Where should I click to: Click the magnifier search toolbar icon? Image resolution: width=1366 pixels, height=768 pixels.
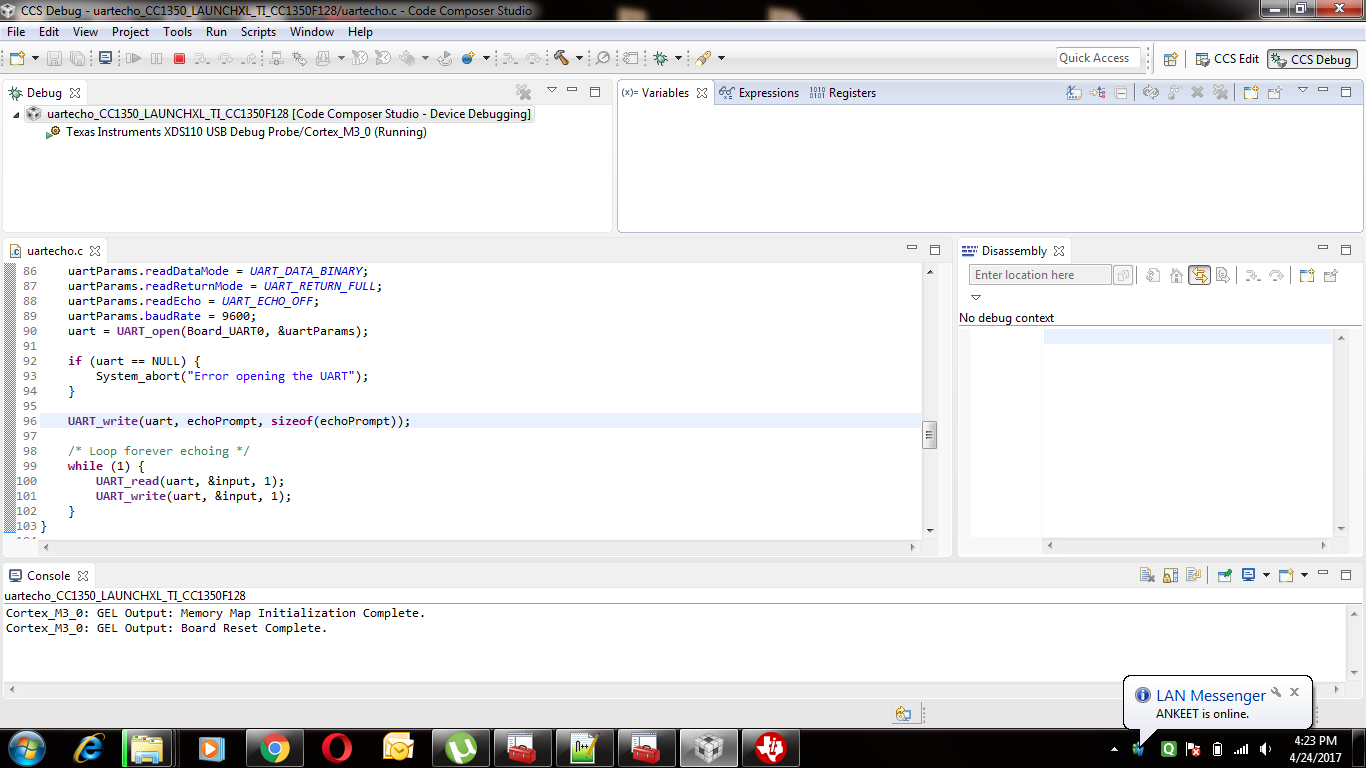(x=603, y=59)
